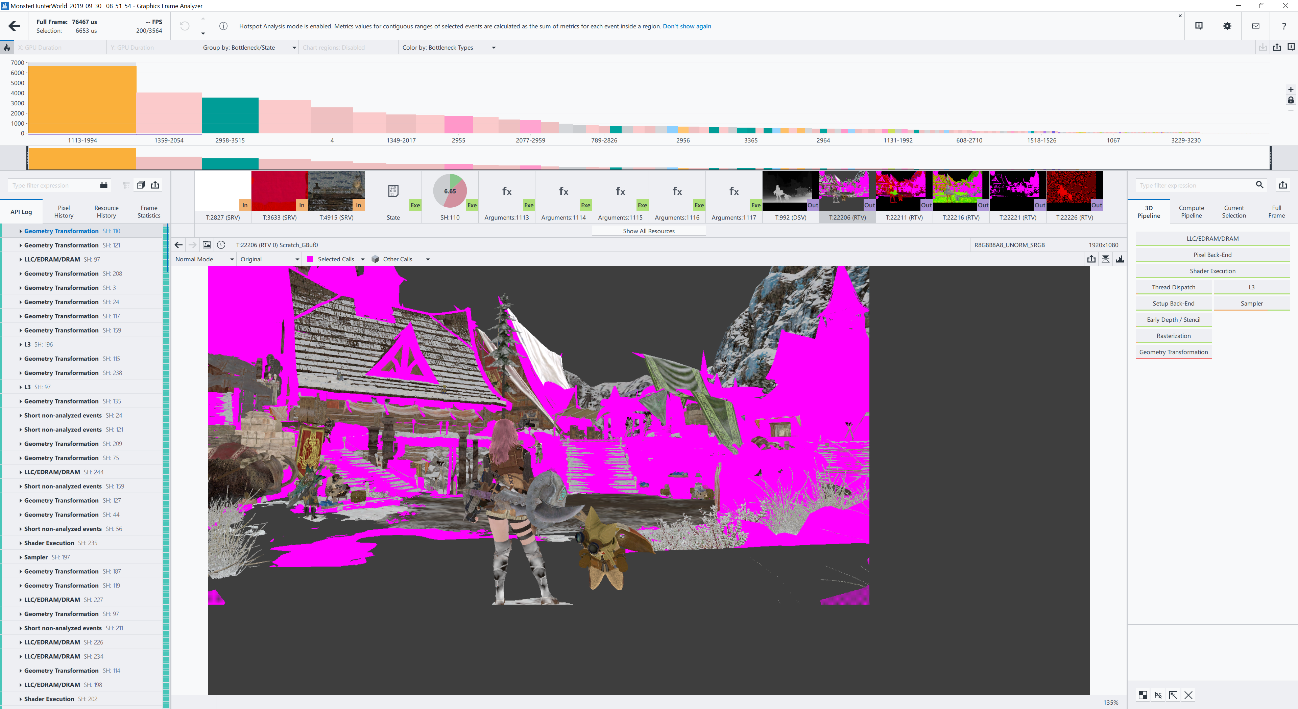Viewport: 1298px width, 709px height.
Task: Open the Normal Mode dropdown
Action: pyautogui.click(x=203, y=259)
